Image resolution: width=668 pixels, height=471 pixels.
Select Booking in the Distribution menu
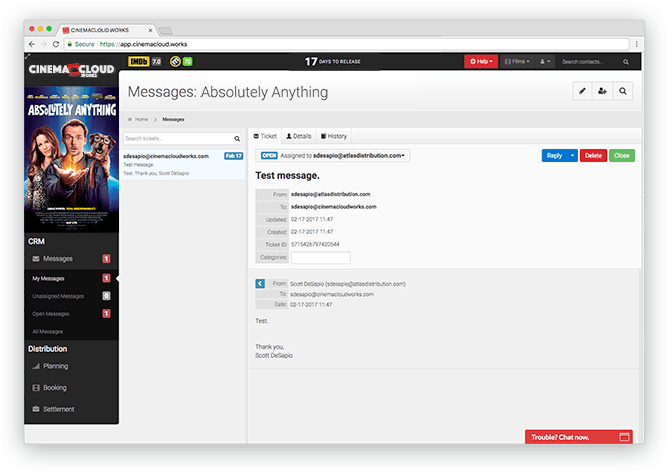[55, 387]
